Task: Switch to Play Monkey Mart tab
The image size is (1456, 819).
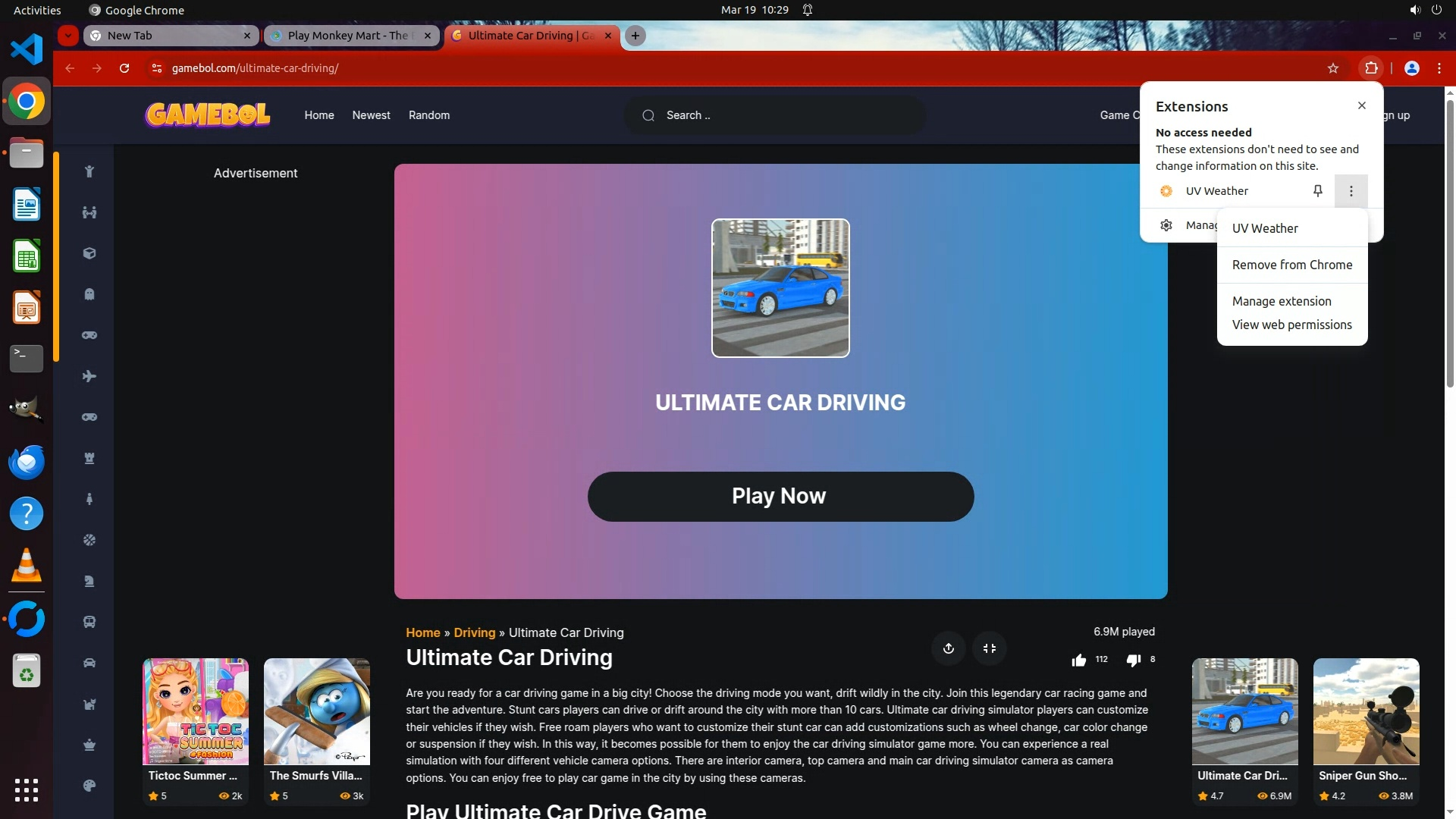Action: (x=349, y=36)
